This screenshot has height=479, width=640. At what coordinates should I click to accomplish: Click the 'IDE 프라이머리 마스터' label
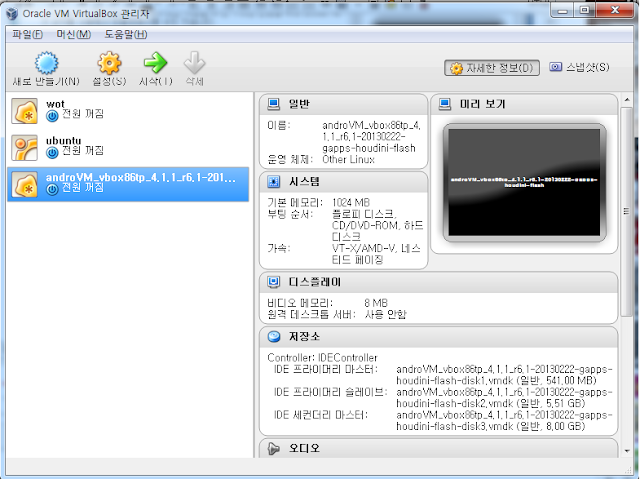click(x=326, y=369)
